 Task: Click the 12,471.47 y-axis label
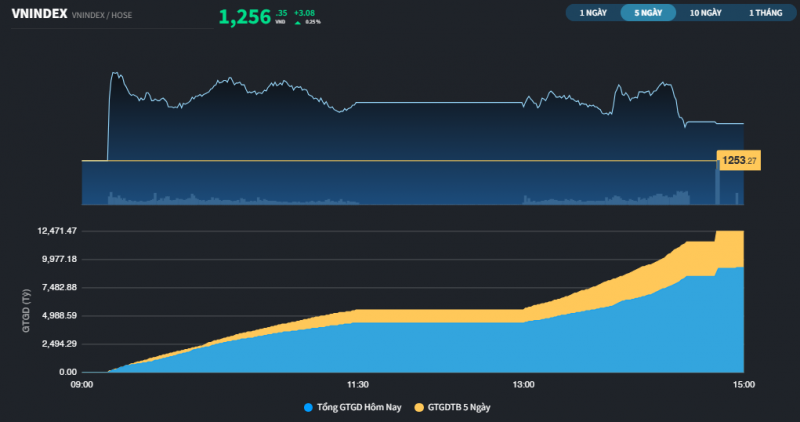click(x=57, y=231)
